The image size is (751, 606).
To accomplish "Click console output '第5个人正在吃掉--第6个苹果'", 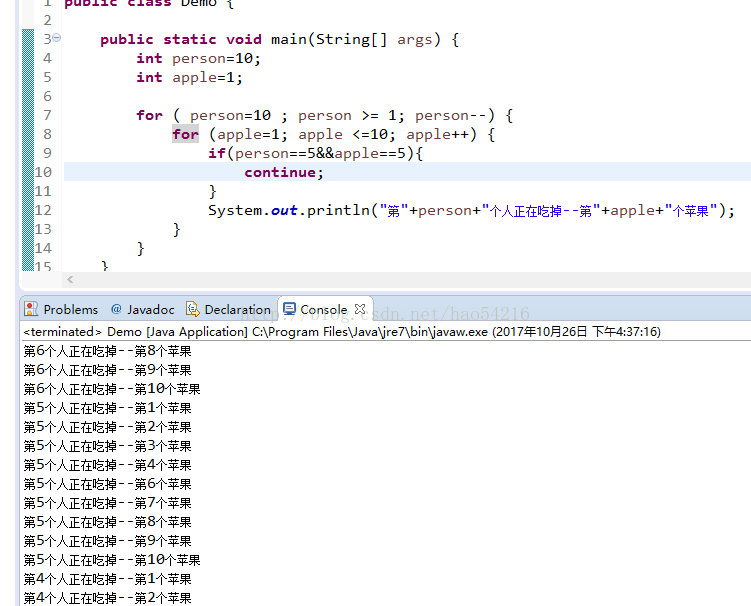I will coord(107,484).
